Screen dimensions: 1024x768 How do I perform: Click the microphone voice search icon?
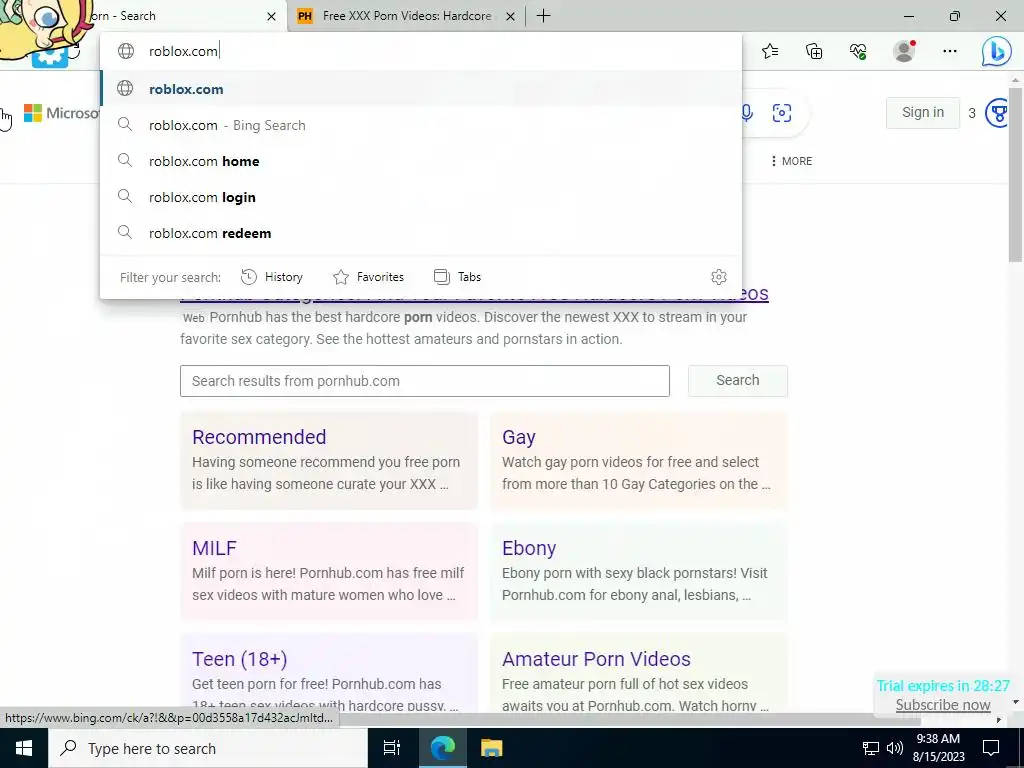(x=747, y=113)
